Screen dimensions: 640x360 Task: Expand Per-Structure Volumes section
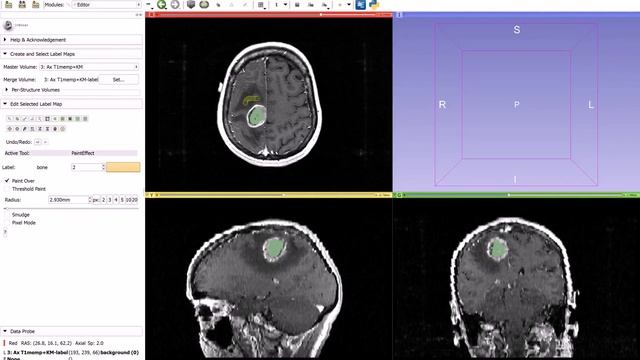click(72, 90)
